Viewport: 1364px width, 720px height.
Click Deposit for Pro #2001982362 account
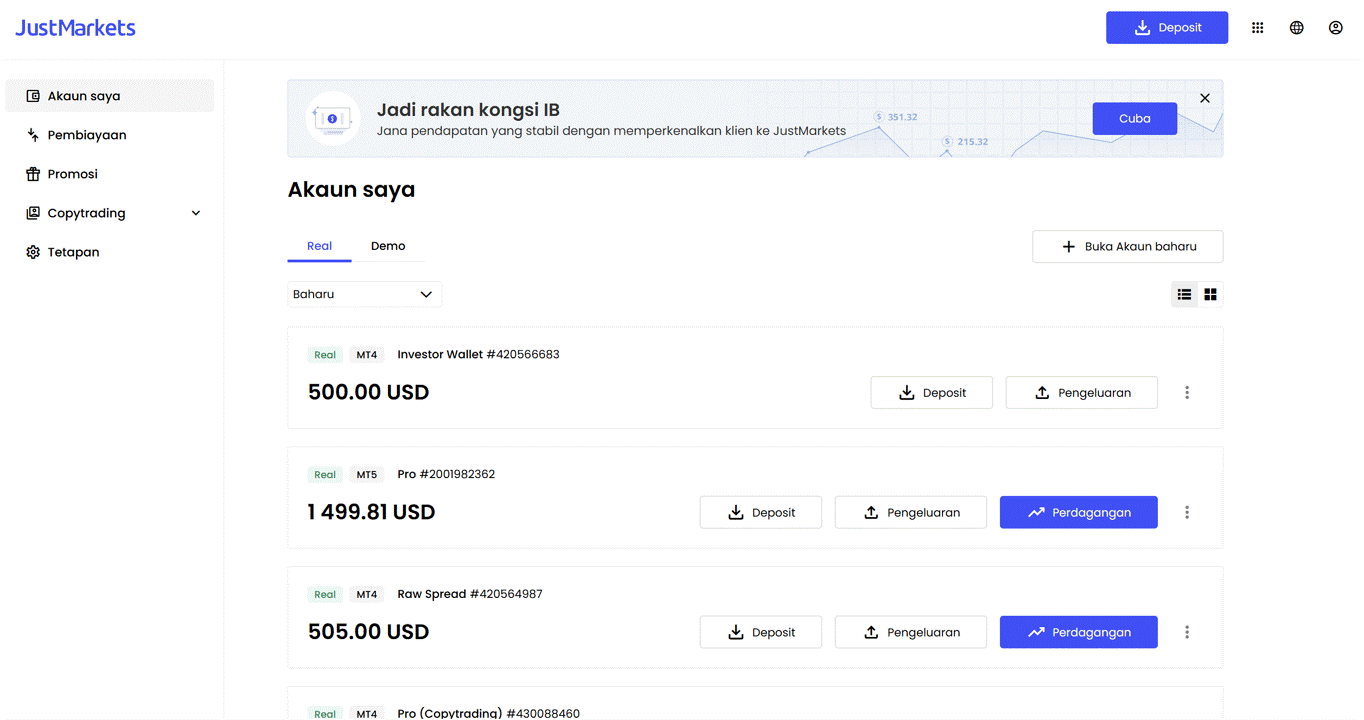pyautogui.click(x=761, y=512)
